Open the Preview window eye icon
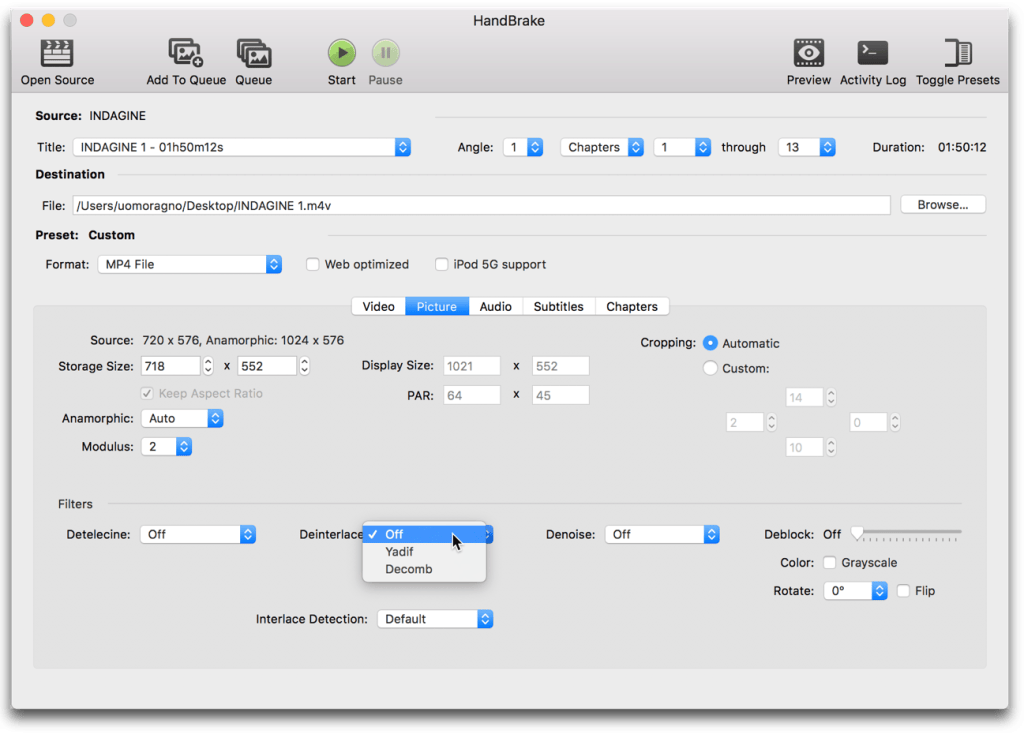The height and width of the screenshot is (734, 1024). [808, 54]
